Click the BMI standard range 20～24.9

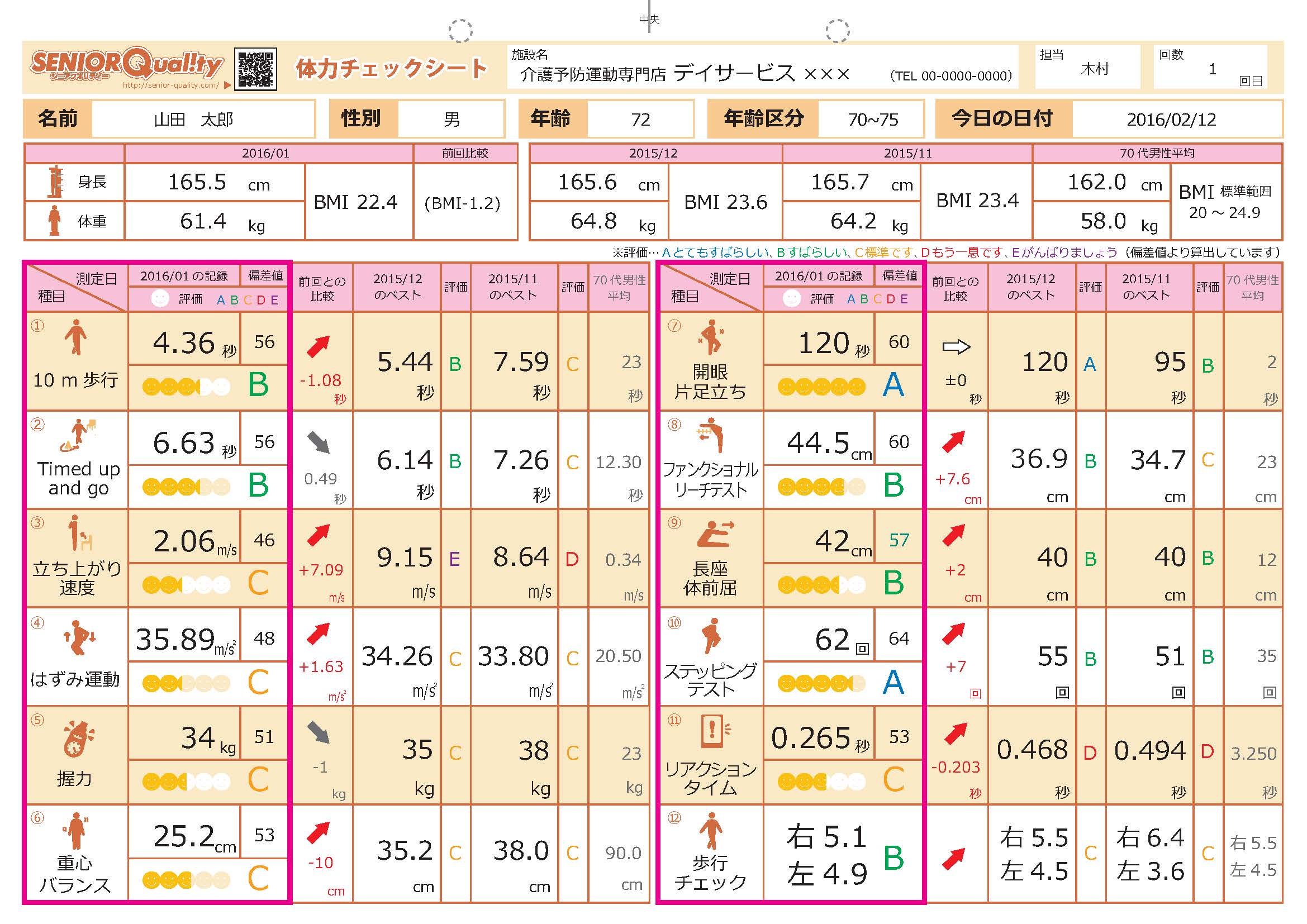1224,213
